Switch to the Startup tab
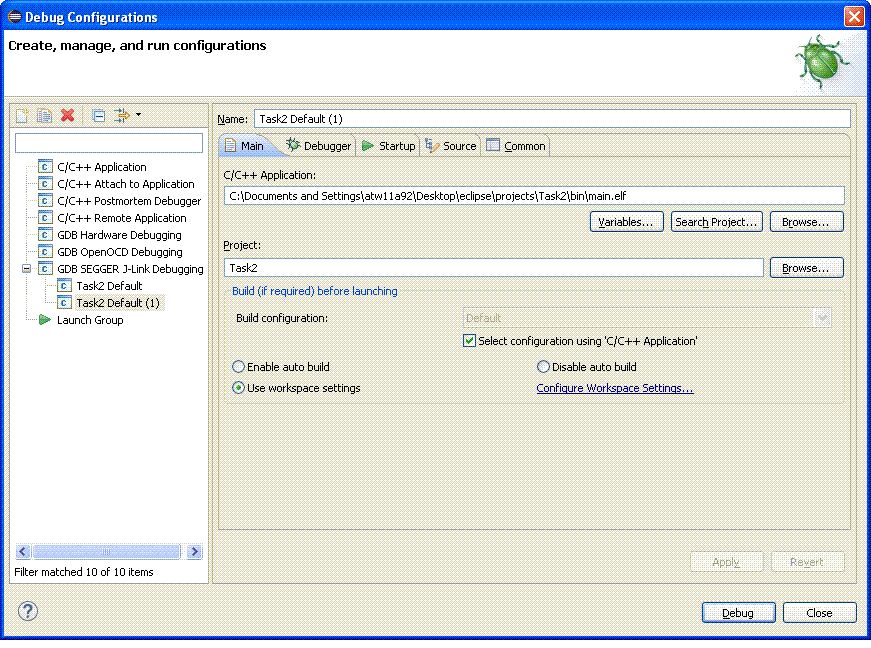The width and height of the screenshot is (871, 648). tap(388, 145)
